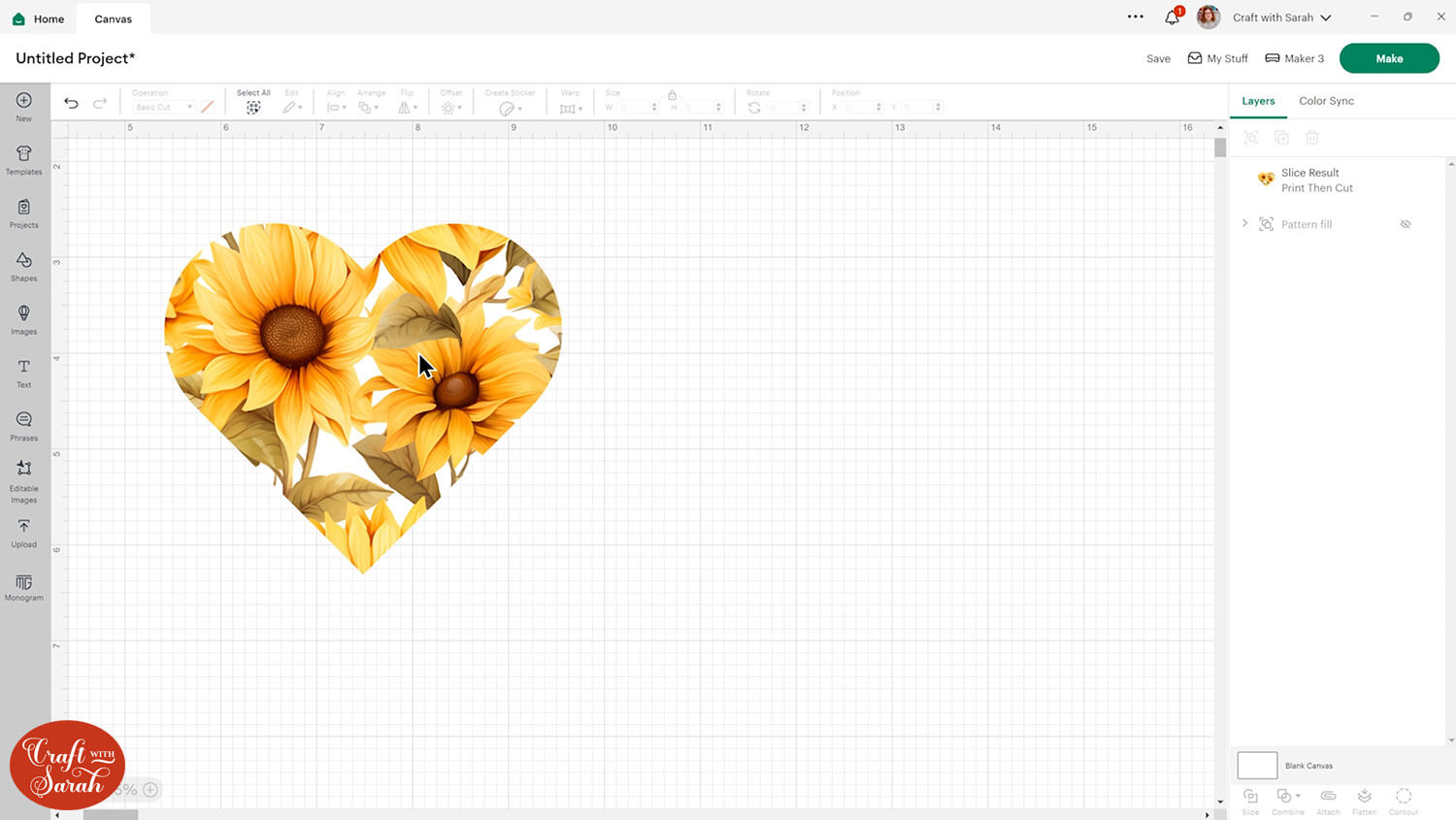This screenshot has height=820, width=1456.
Task: Open the Templates panel
Action: tap(24, 159)
